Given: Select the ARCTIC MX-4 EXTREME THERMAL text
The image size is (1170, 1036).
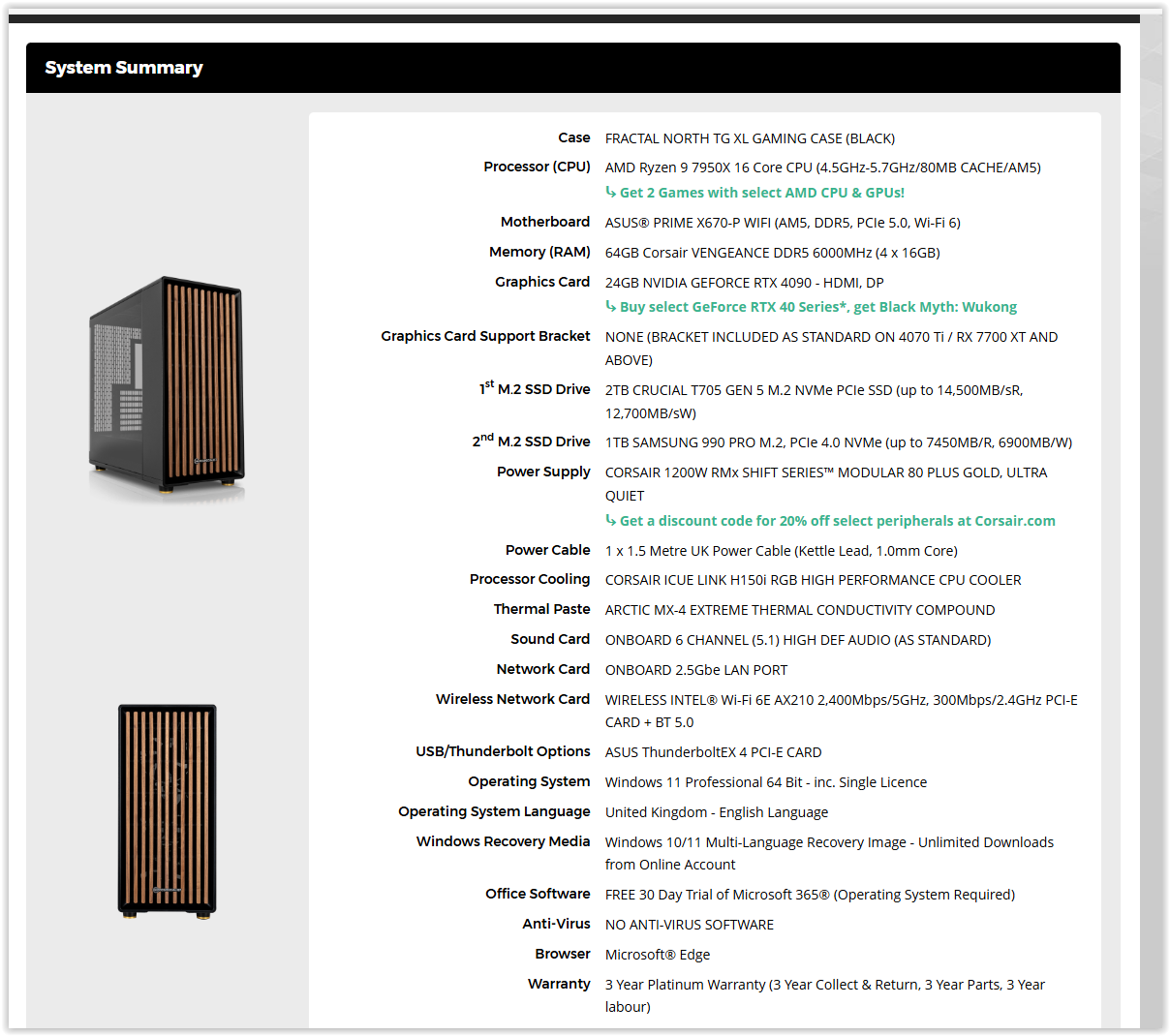Looking at the screenshot, I should (x=800, y=610).
